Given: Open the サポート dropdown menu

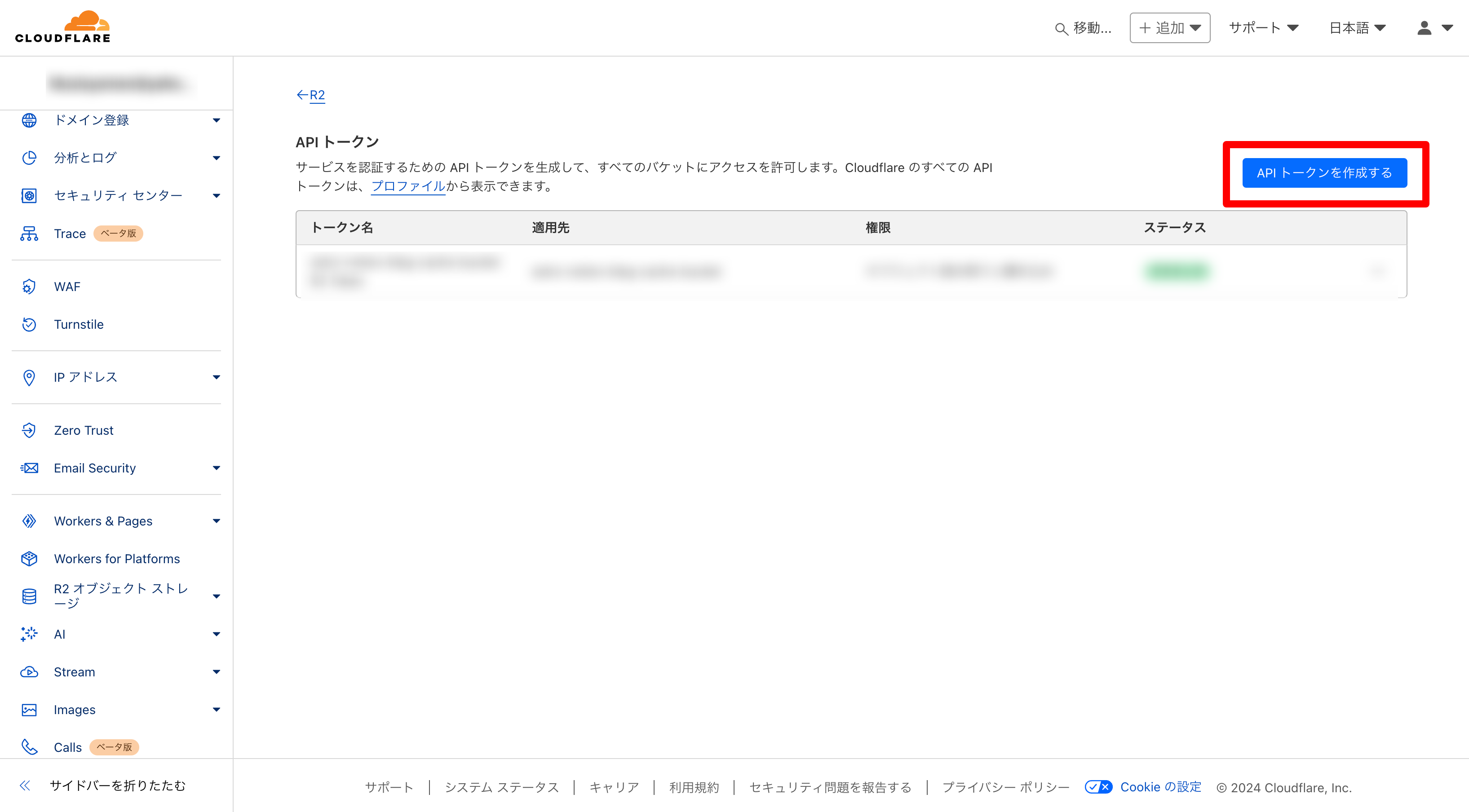Looking at the screenshot, I should [1263, 28].
